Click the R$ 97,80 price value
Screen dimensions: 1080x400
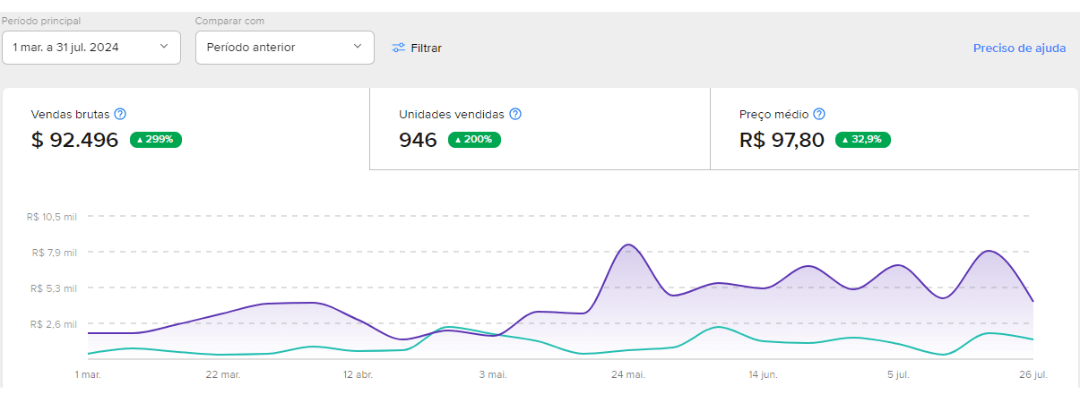click(782, 140)
